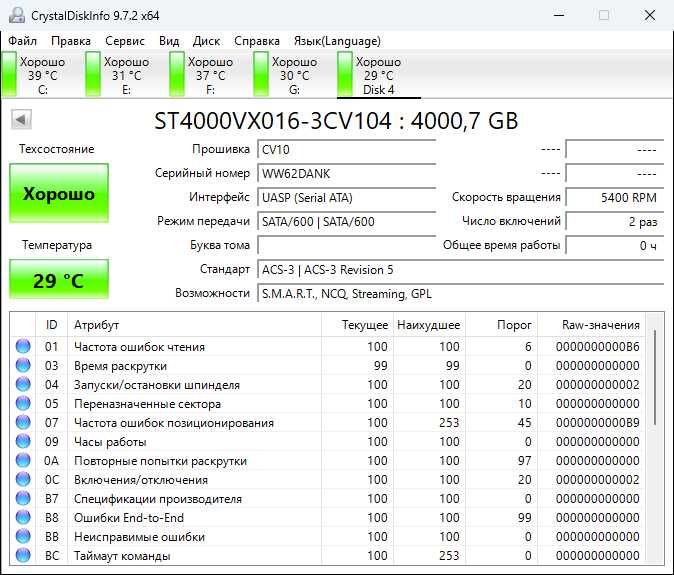The image size is (674, 575).
Task: Select the row Частота ошибок позиционирования
Action: 327,422
